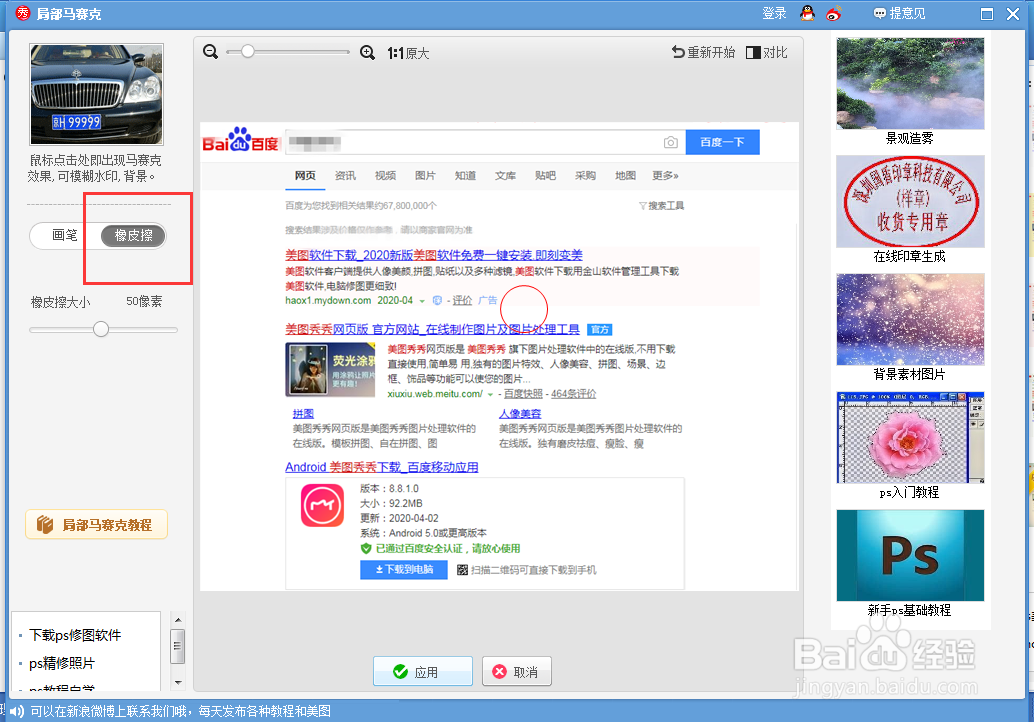This screenshot has width=1034, height=722.
Task: Click the camera icon in Baidu search box
Action: point(671,142)
